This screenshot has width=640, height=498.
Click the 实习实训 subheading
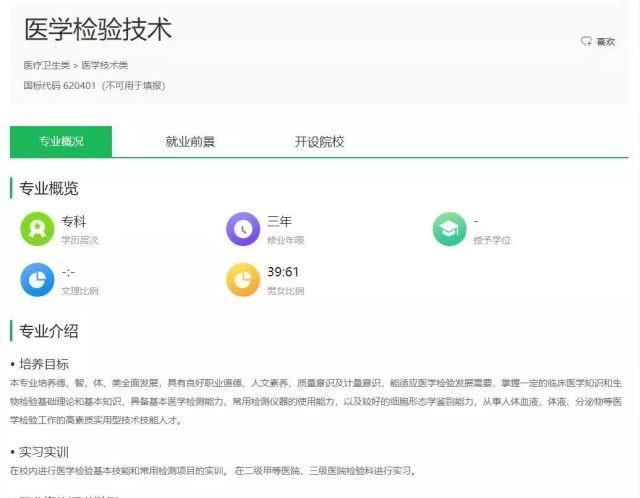(44, 452)
